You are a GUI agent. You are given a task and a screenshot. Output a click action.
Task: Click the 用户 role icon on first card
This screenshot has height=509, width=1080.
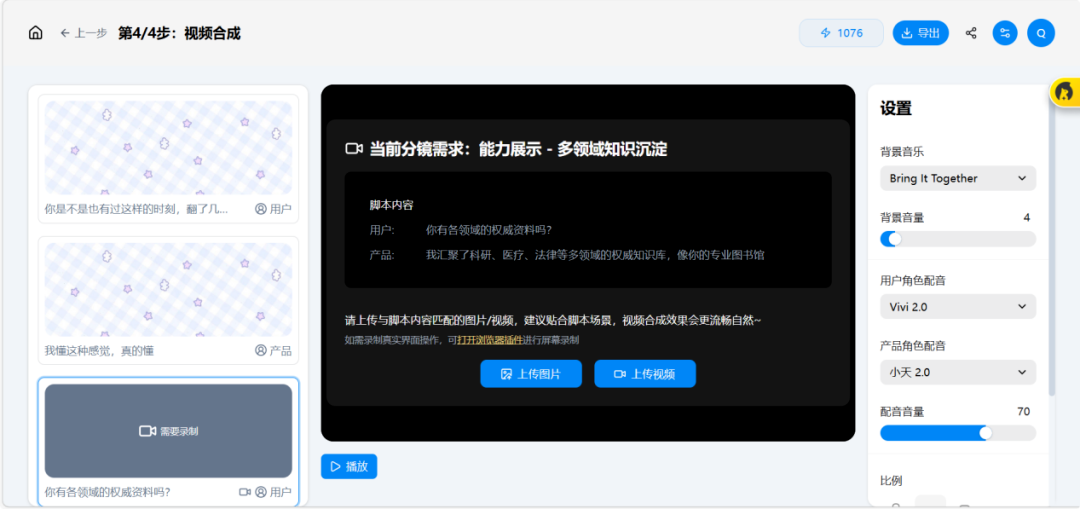tap(260, 209)
